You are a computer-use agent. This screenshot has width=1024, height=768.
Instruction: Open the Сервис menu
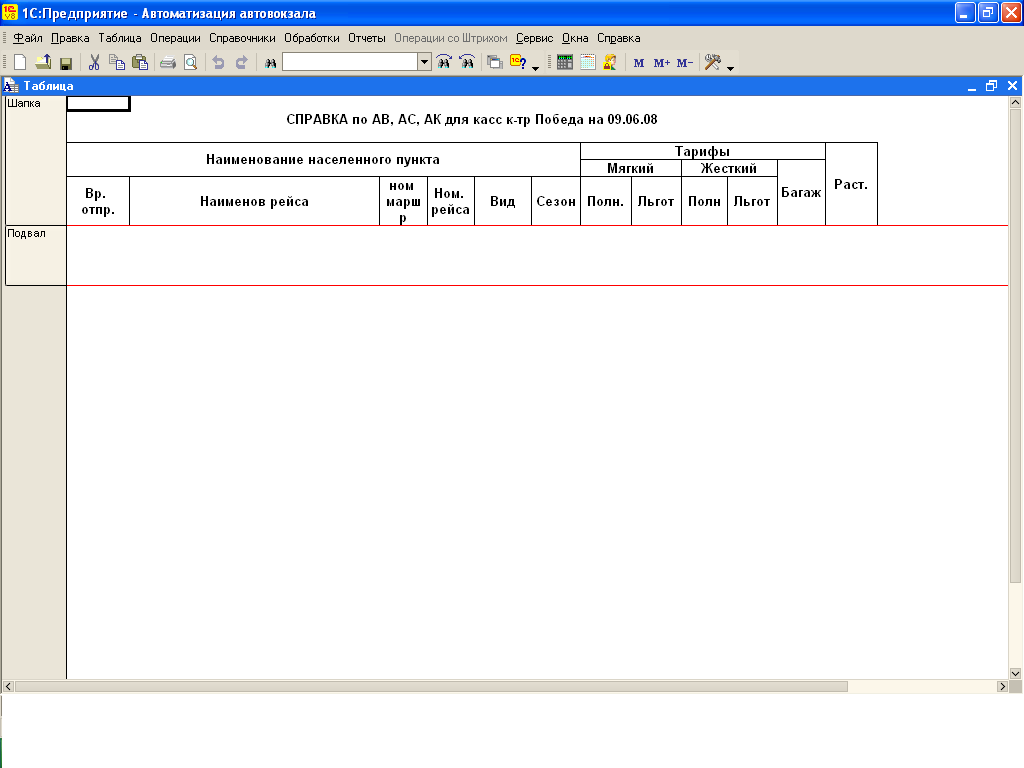coord(534,38)
